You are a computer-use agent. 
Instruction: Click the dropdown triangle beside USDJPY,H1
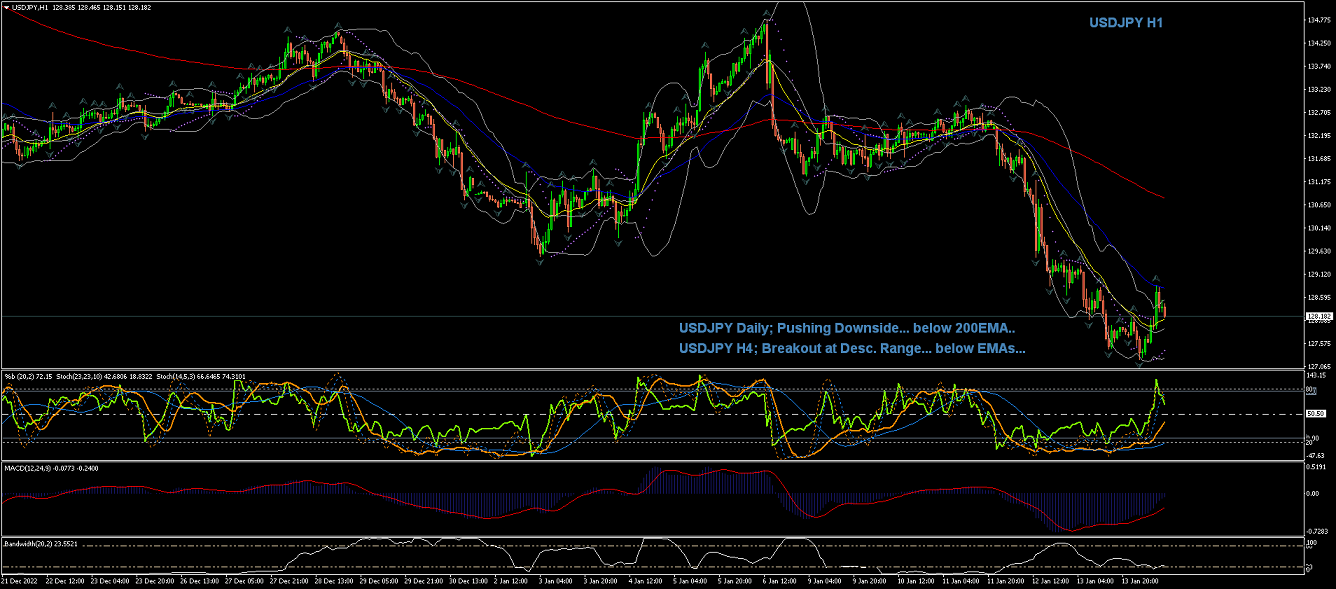[5, 7]
